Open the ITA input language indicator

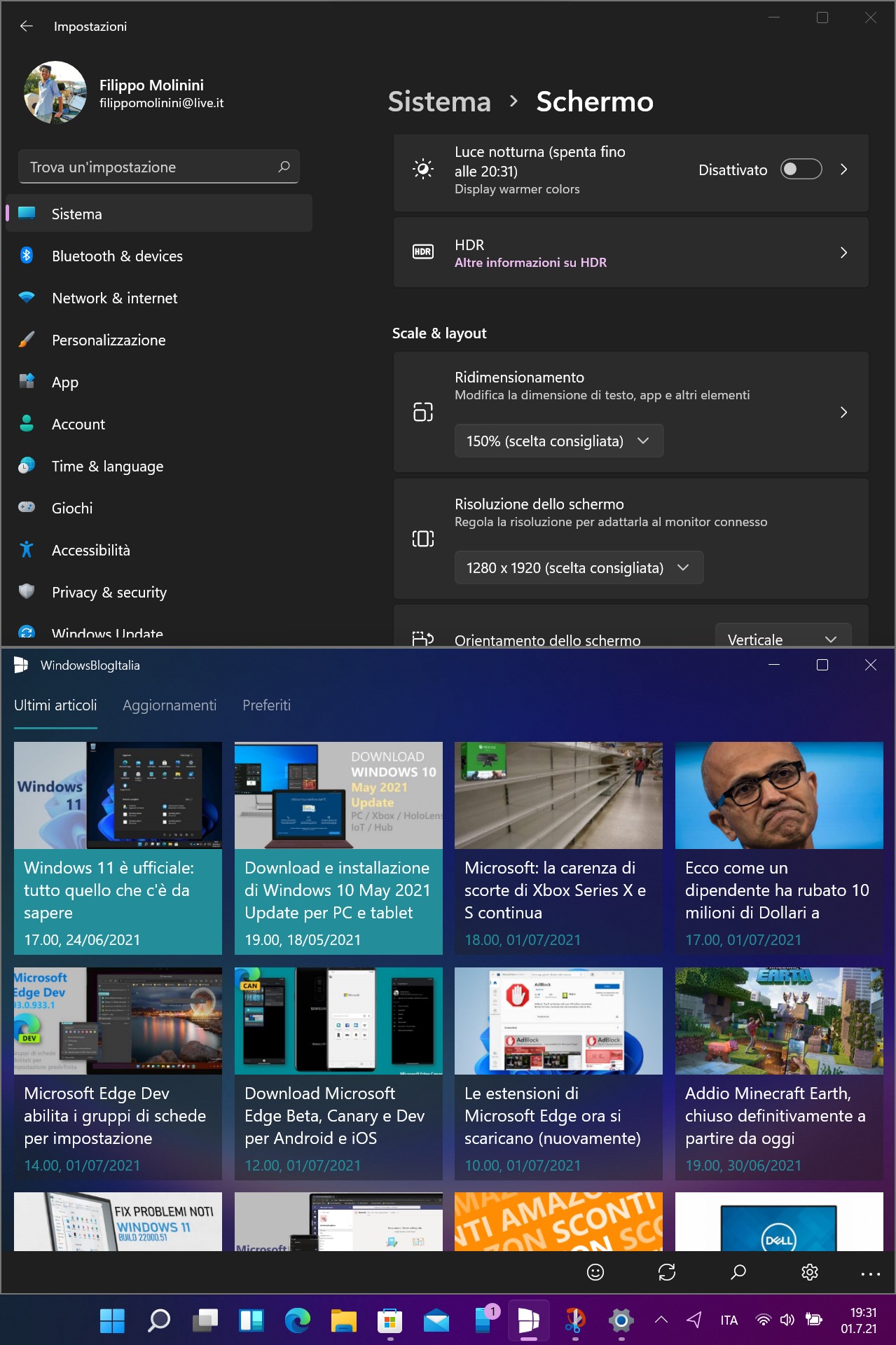point(729,1320)
